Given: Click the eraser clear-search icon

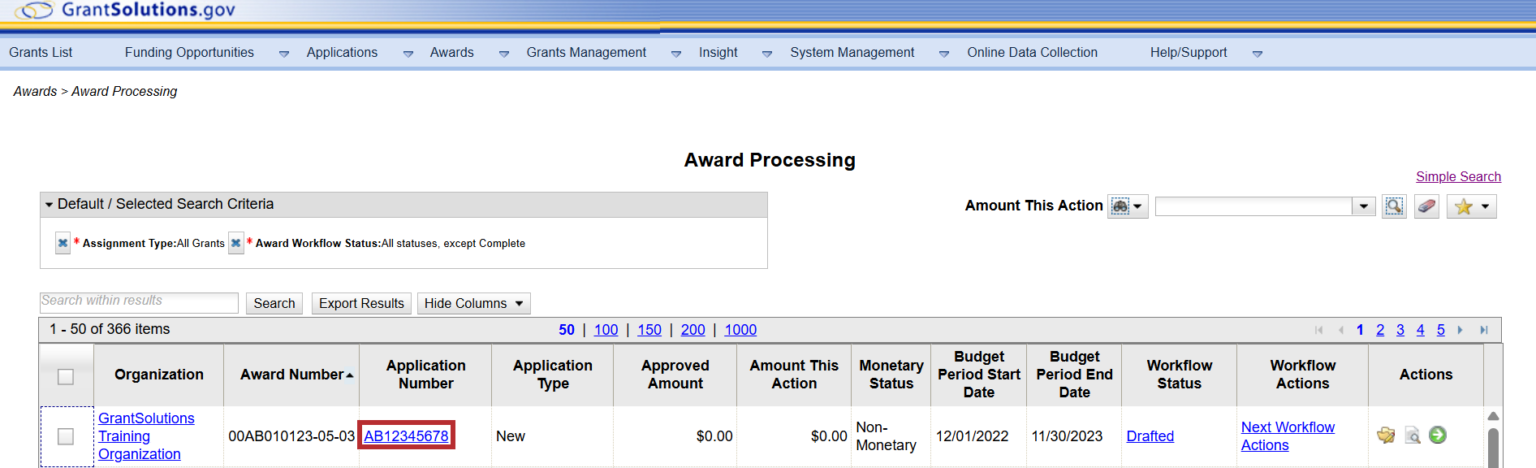Looking at the screenshot, I should tap(1426, 206).
